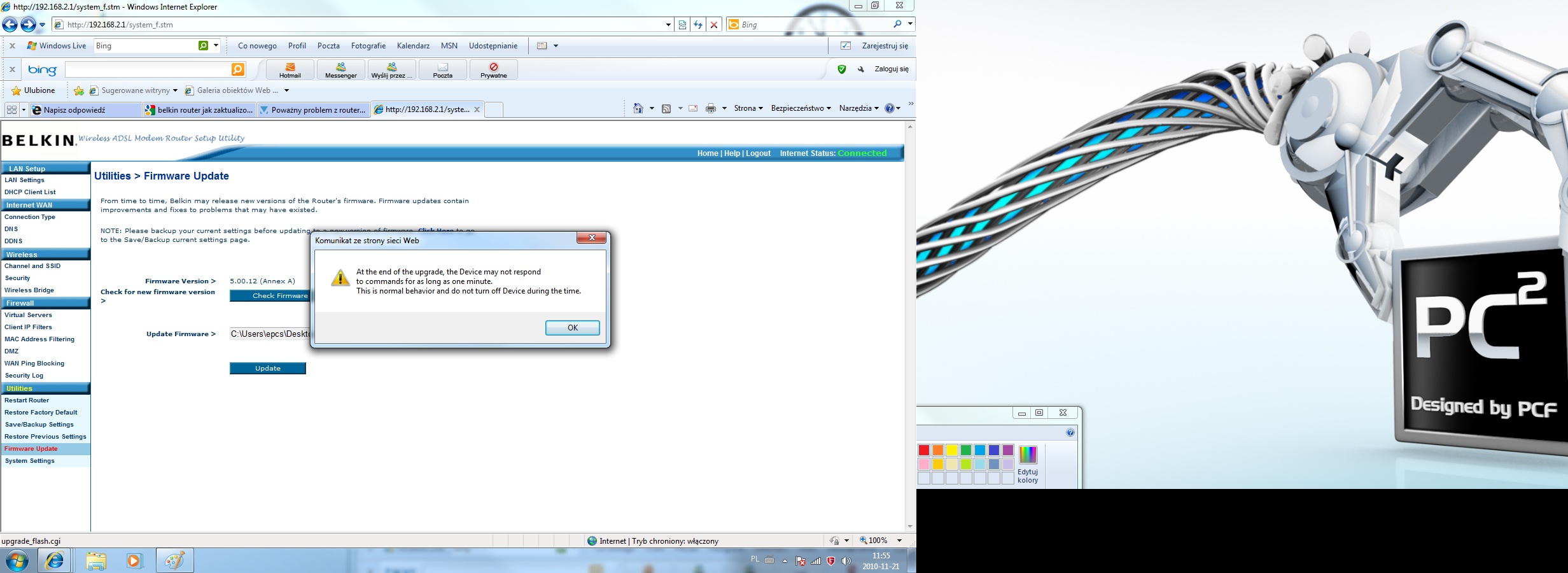
Task: Click the Home icon in the command bar
Action: point(638,108)
